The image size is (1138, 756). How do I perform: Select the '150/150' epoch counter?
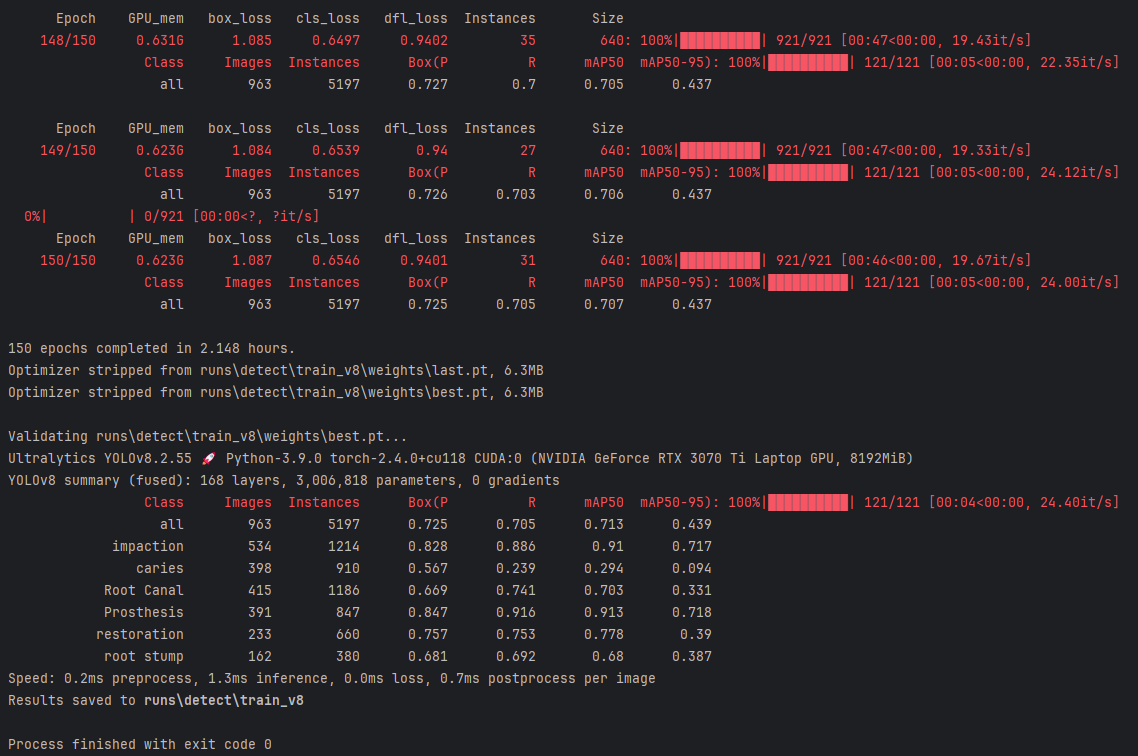(x=68, y=260)
